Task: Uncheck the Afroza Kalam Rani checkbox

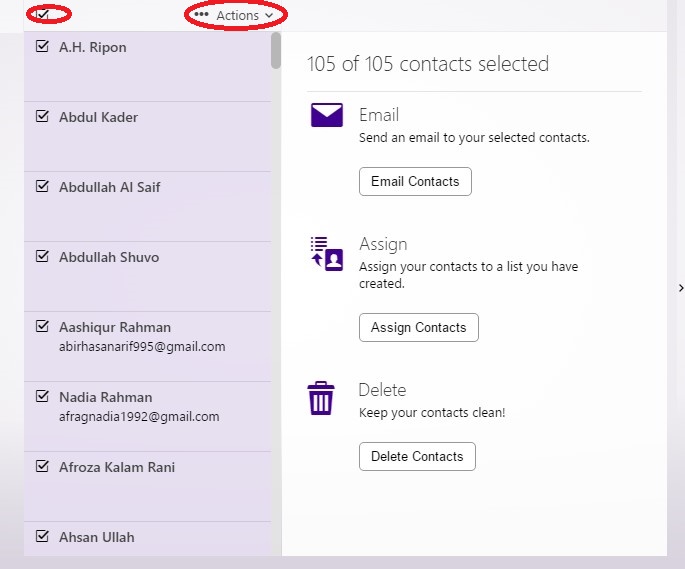Action: pyautogui.click(x=42, y=466)
